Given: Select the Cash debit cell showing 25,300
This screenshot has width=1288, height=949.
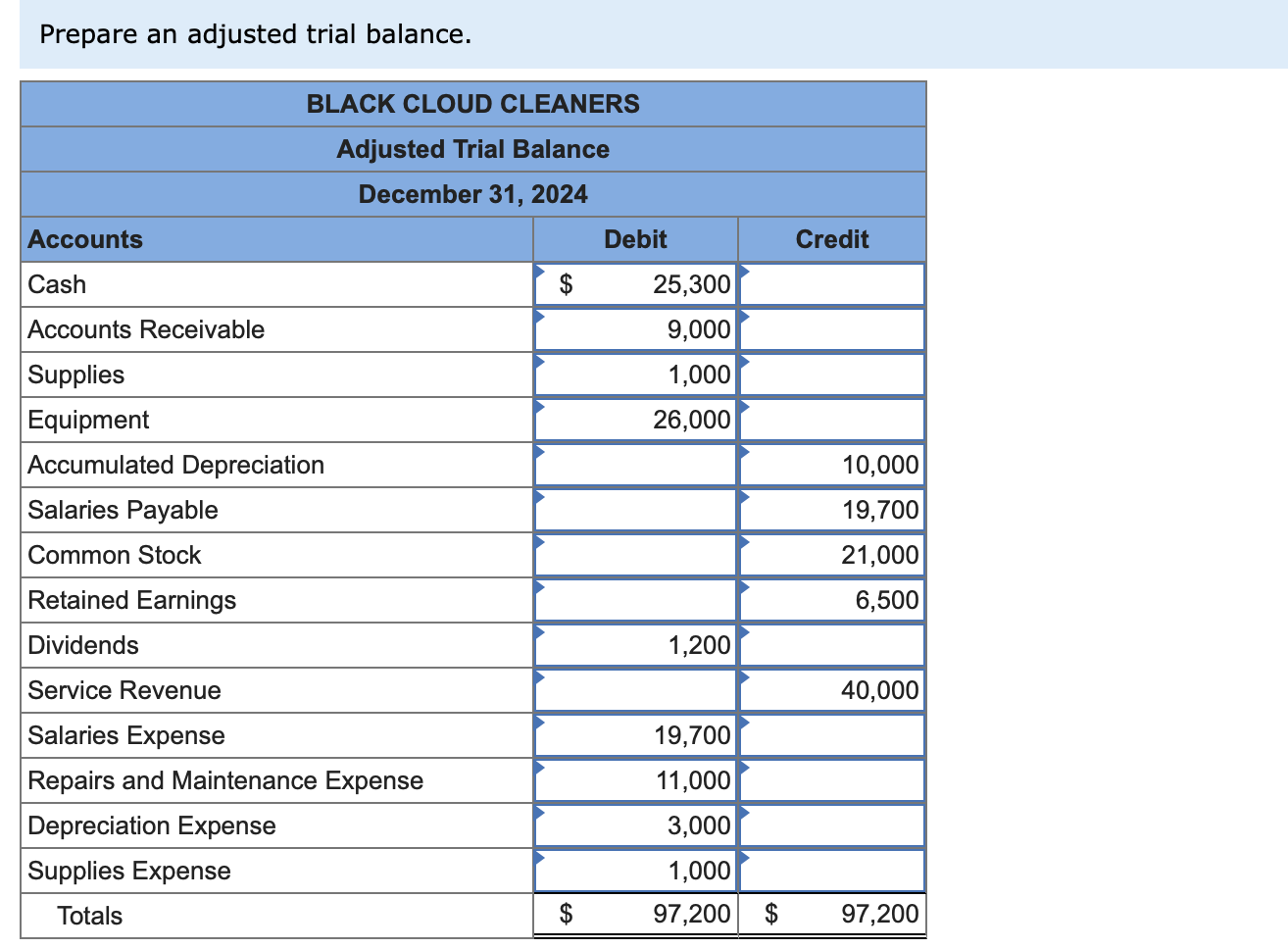Looking at the screenshot, I should pos(635,284).
